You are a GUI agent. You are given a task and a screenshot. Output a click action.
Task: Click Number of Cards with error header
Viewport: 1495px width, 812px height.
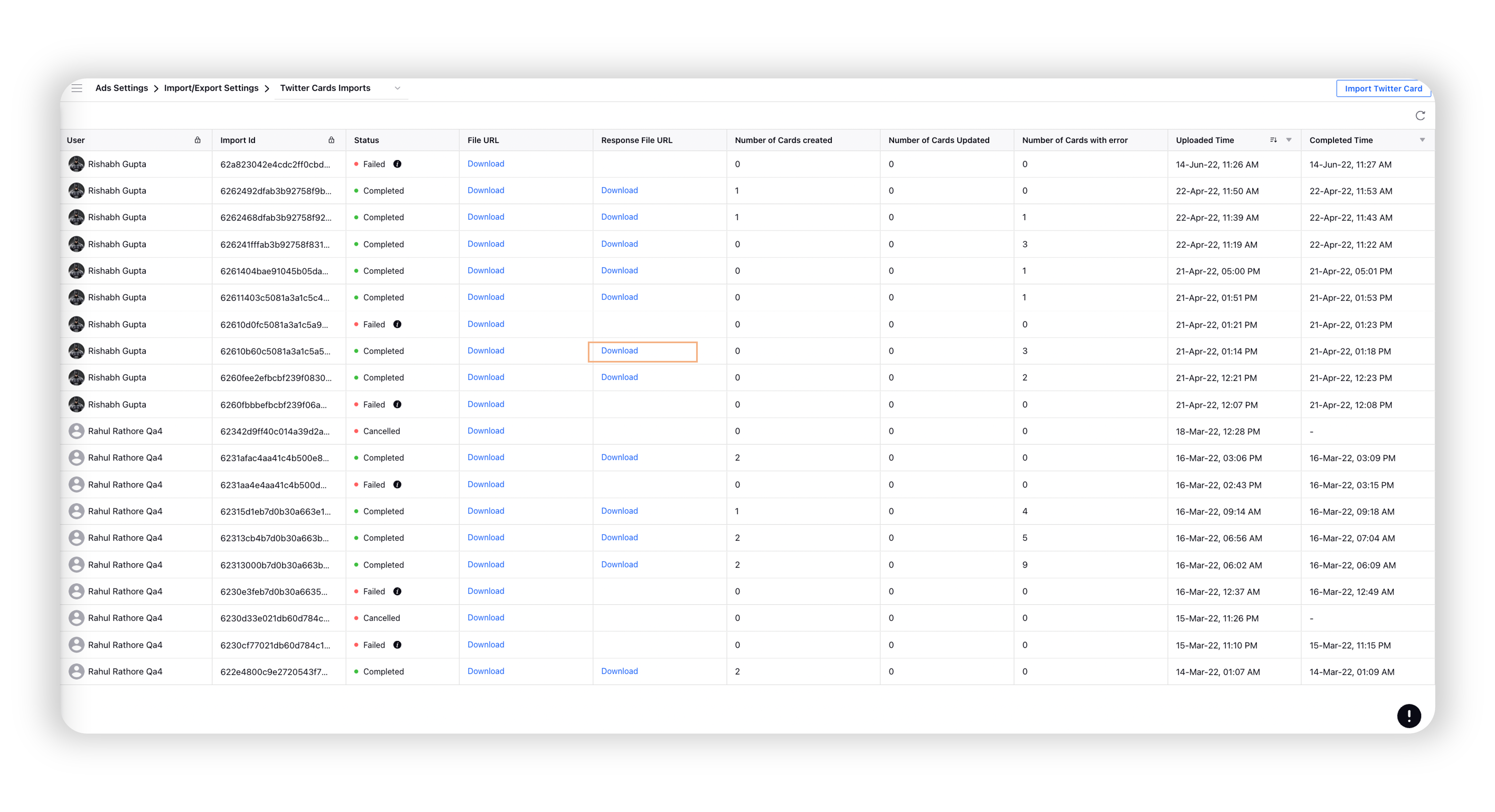tap(1075, 140)
